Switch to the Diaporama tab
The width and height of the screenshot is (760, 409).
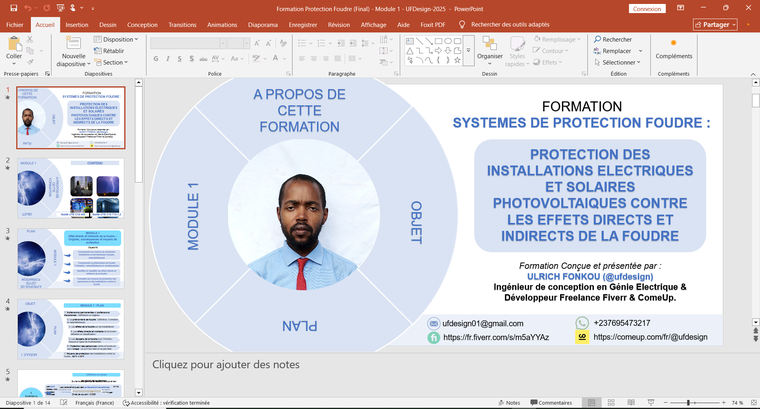pyautogui.click(x=263, y=23)
